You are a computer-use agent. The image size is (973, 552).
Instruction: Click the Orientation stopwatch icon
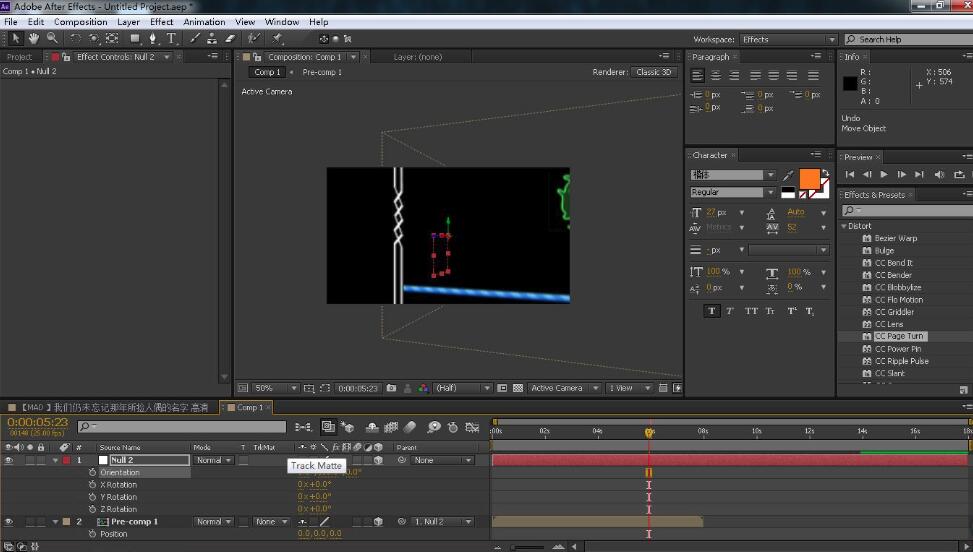(x=93, y=473)
